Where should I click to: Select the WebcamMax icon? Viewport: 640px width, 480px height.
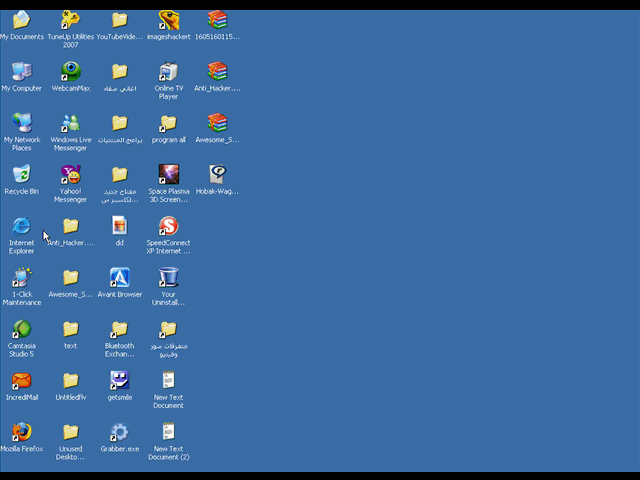coord(71,71)
